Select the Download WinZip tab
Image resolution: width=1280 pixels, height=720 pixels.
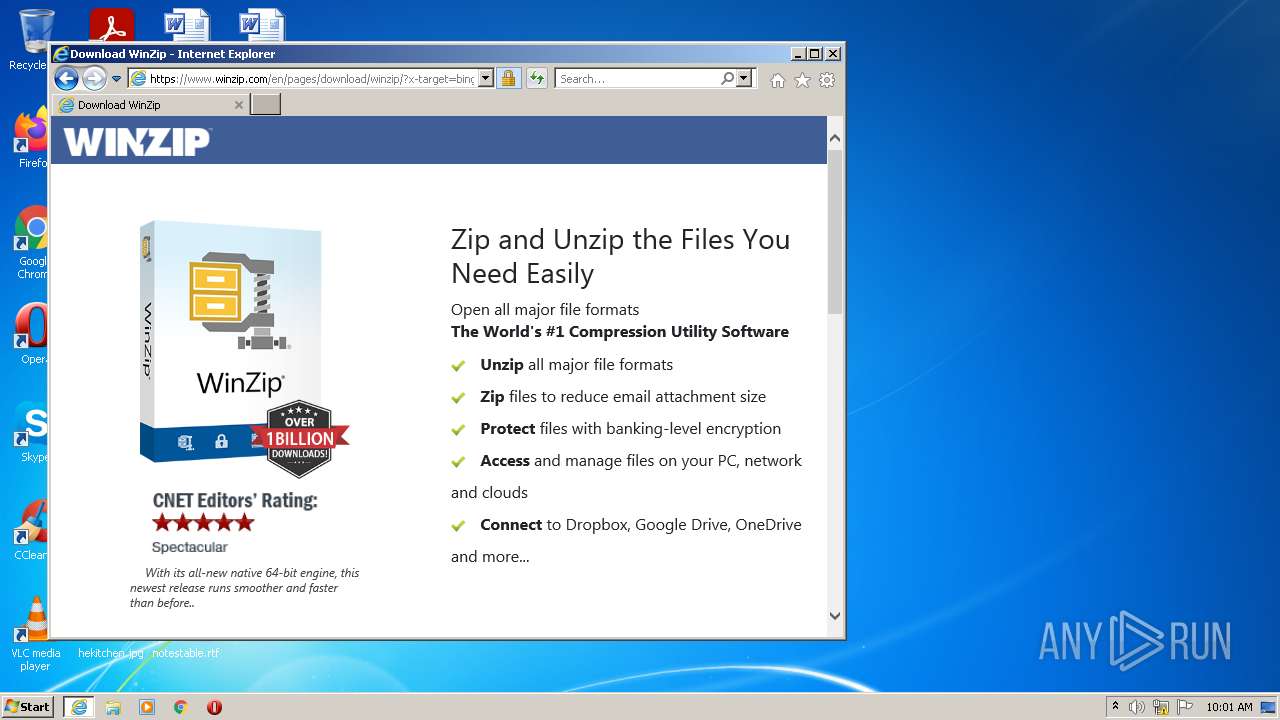pos(150,105)
